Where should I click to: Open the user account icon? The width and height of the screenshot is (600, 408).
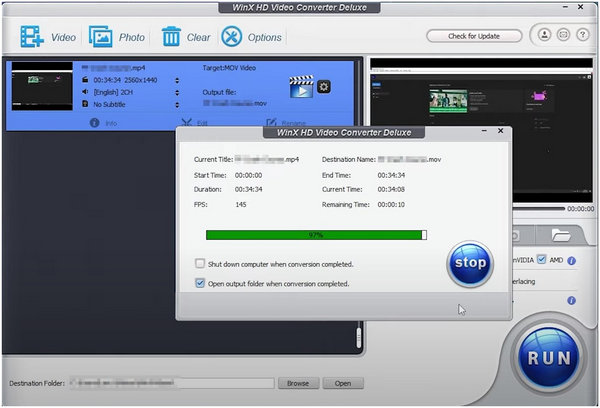tap(544, 35)
